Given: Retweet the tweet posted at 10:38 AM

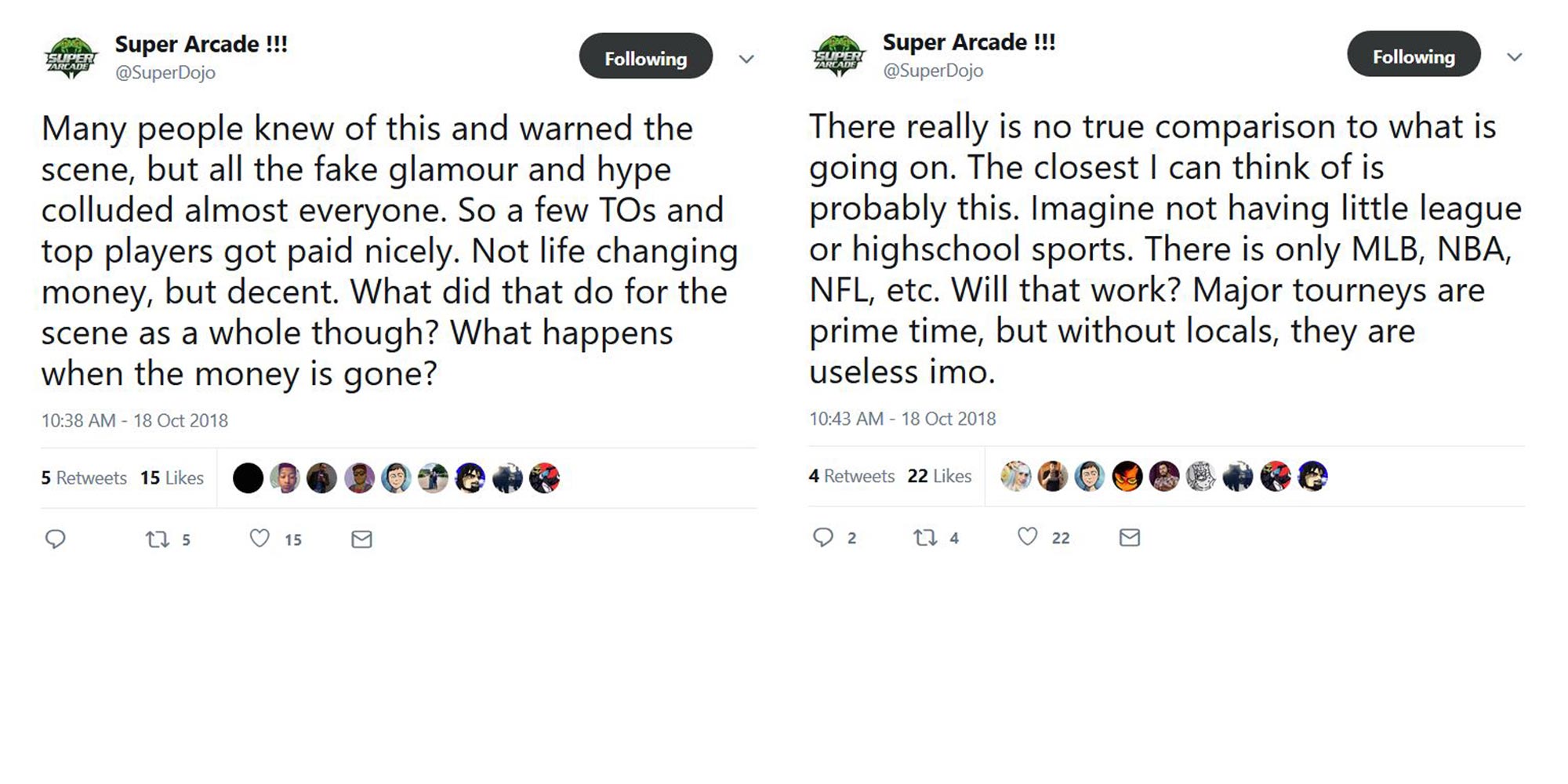Looking at the screenshot, I should [x=160, y=539].
